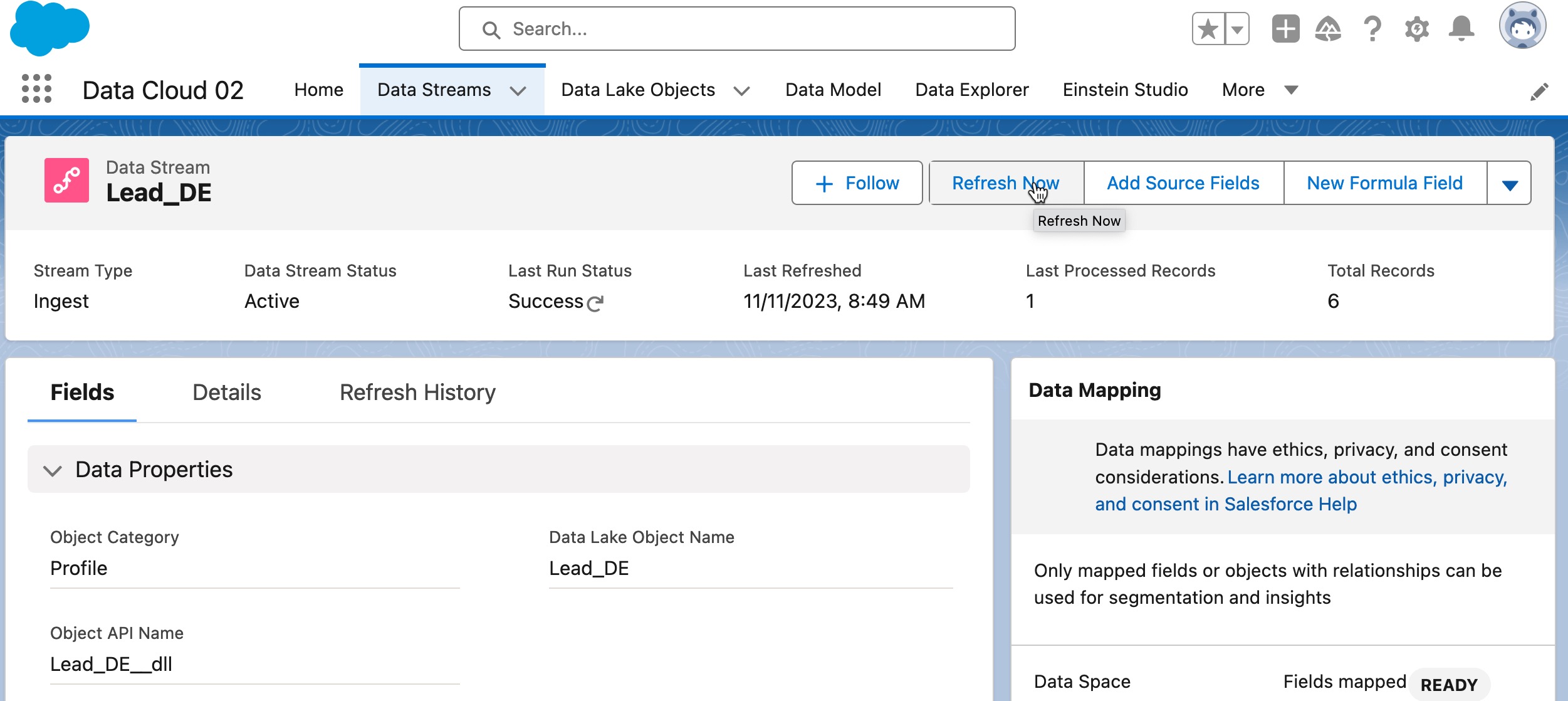The height and width of the screenshot is (701, 1568).
Task: Click the refresh icon next to Success
Action: pyautogui.click(x=595, y=303)
